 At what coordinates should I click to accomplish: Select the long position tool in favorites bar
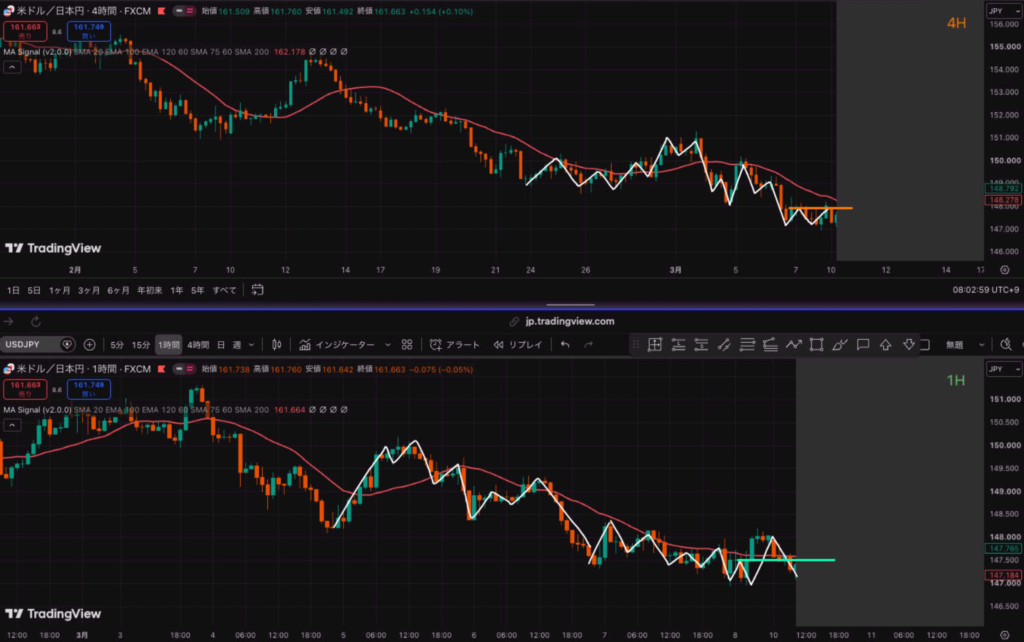pos(678,344)
